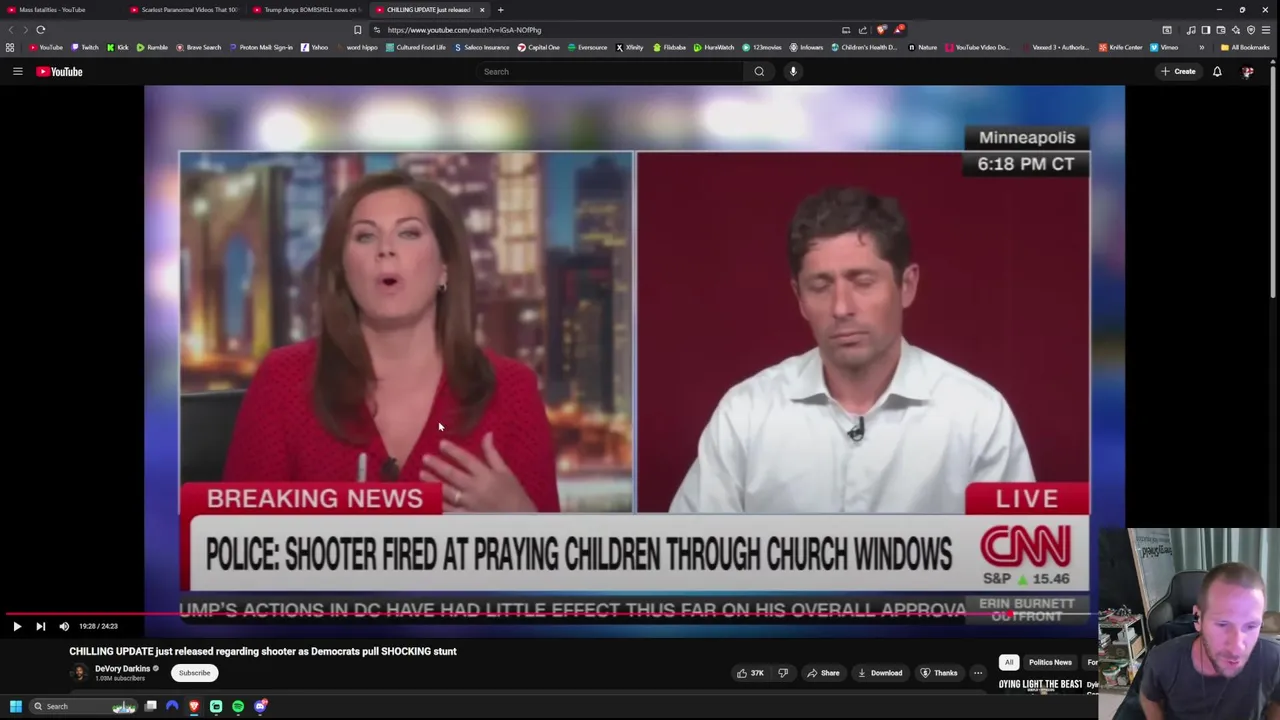Go back to the previous page

coord(11,30)
